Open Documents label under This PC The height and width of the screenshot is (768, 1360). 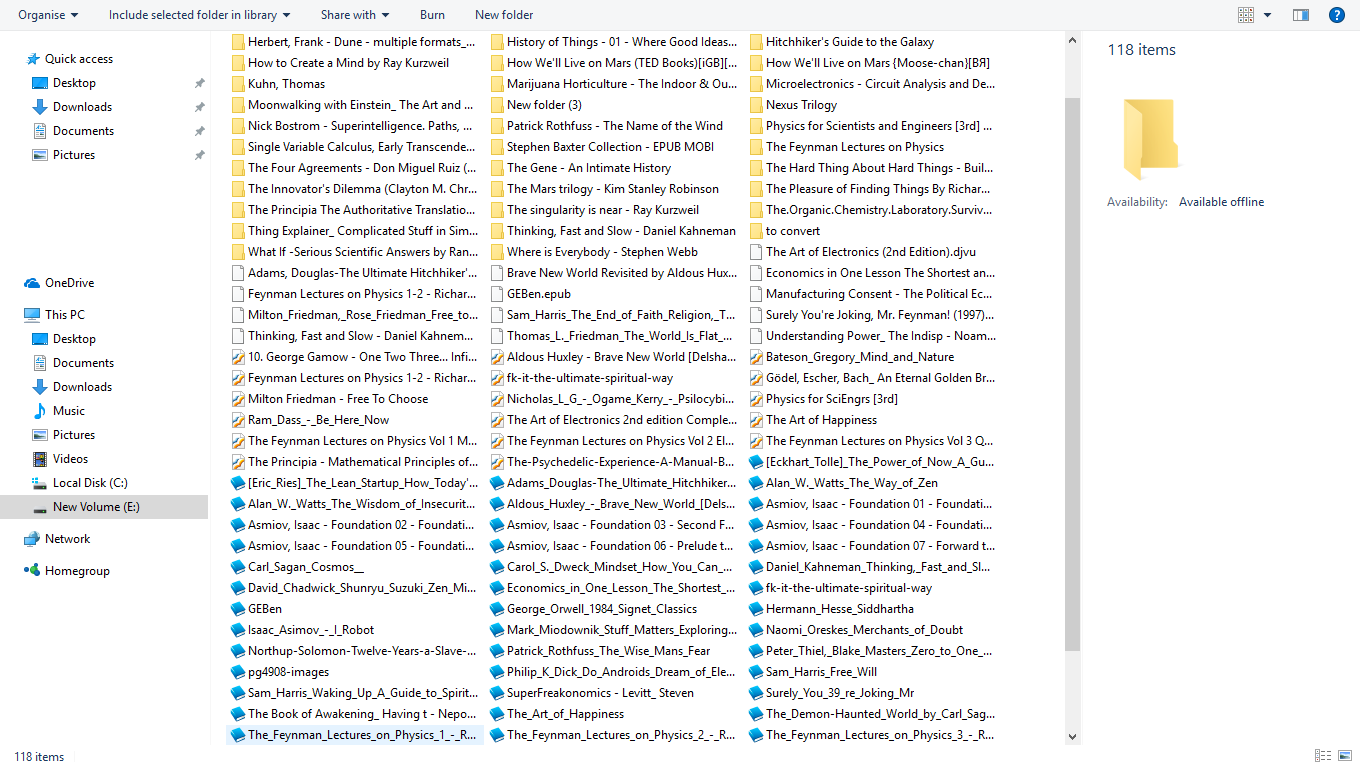pos(83,363)
